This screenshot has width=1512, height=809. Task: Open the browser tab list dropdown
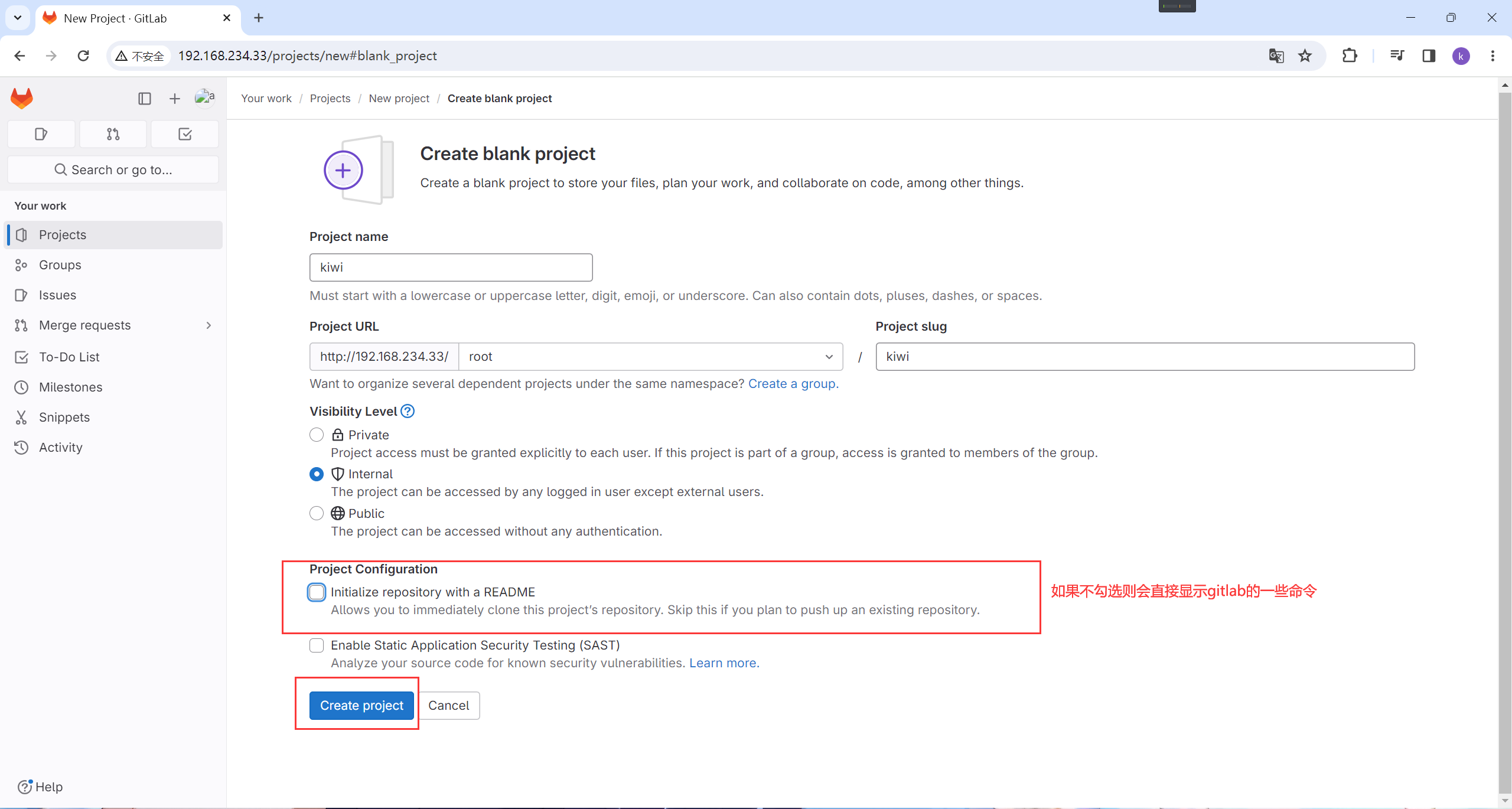pyautogui.click(x=18, y=18)
